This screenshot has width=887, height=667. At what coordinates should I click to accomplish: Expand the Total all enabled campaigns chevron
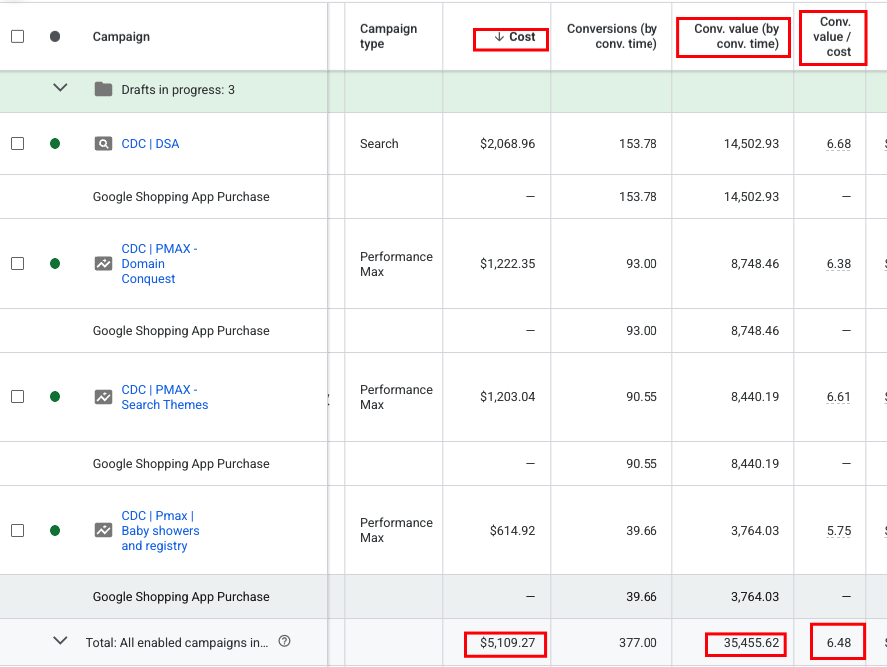(x=60, y=641)
